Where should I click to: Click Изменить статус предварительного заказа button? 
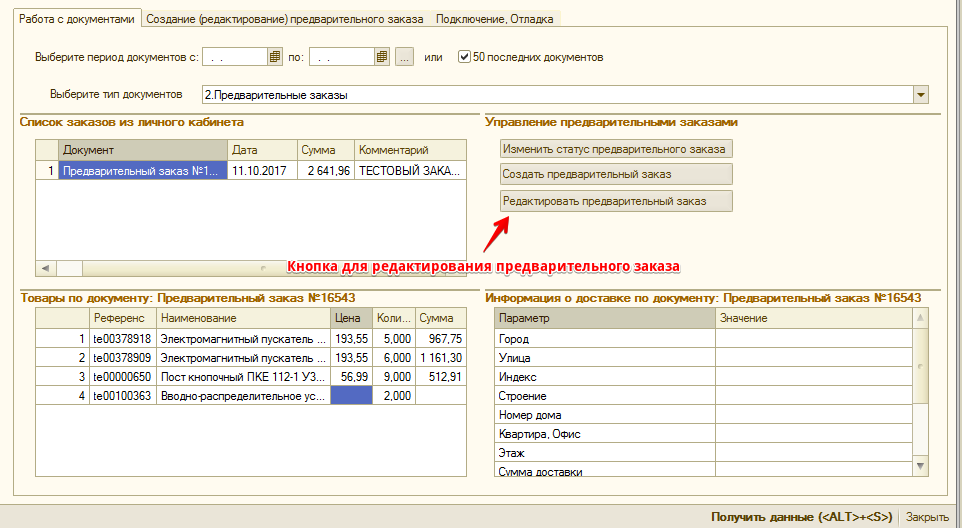(616, 148)
